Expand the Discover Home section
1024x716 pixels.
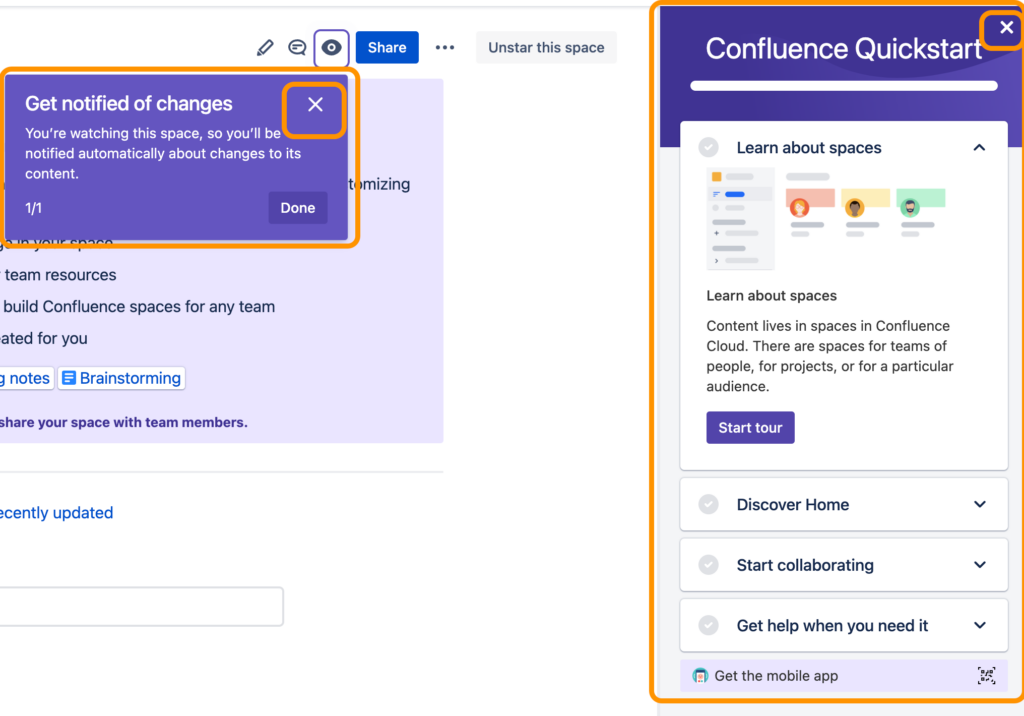pyautogui.click(x=980, y=504)
